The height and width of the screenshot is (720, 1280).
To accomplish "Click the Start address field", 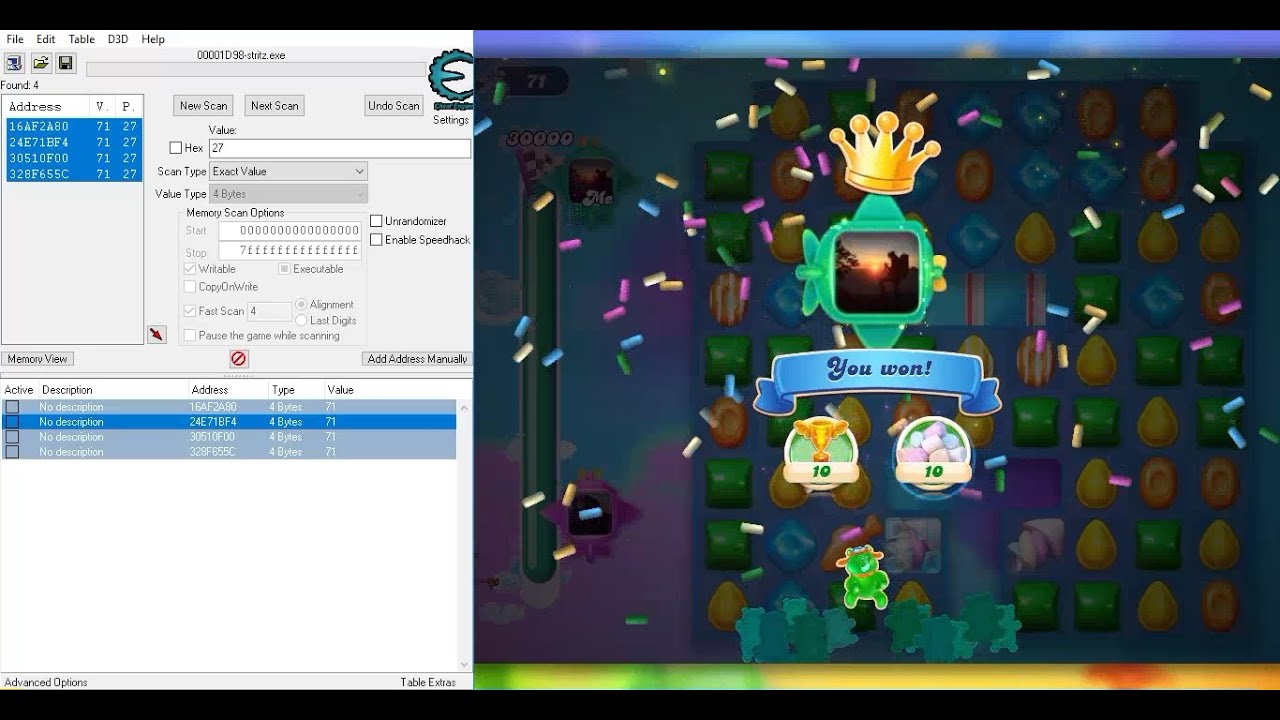I will tap(290, 230).
